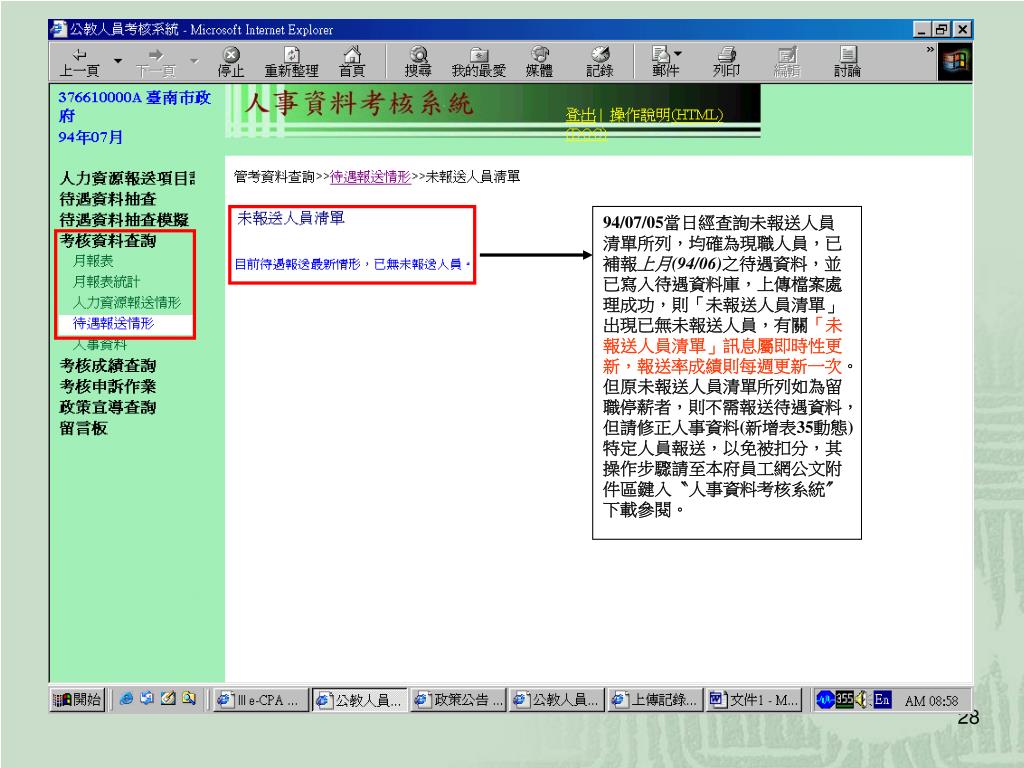This screenshot has width=1024, height=768.
Task: Open 待遇資料抽查模擬 sidebar menu item
Action: pyautogui.click(x=124, y=220)
